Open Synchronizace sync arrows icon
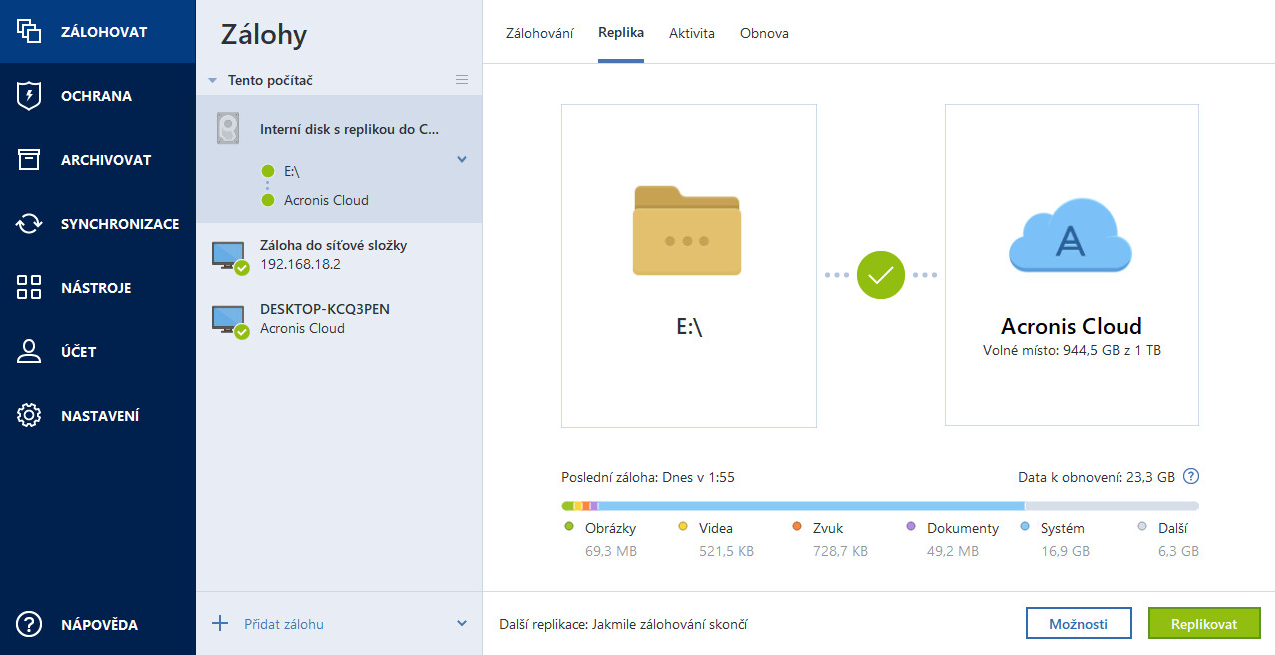Screen dimensions: 1275x655 29,224
